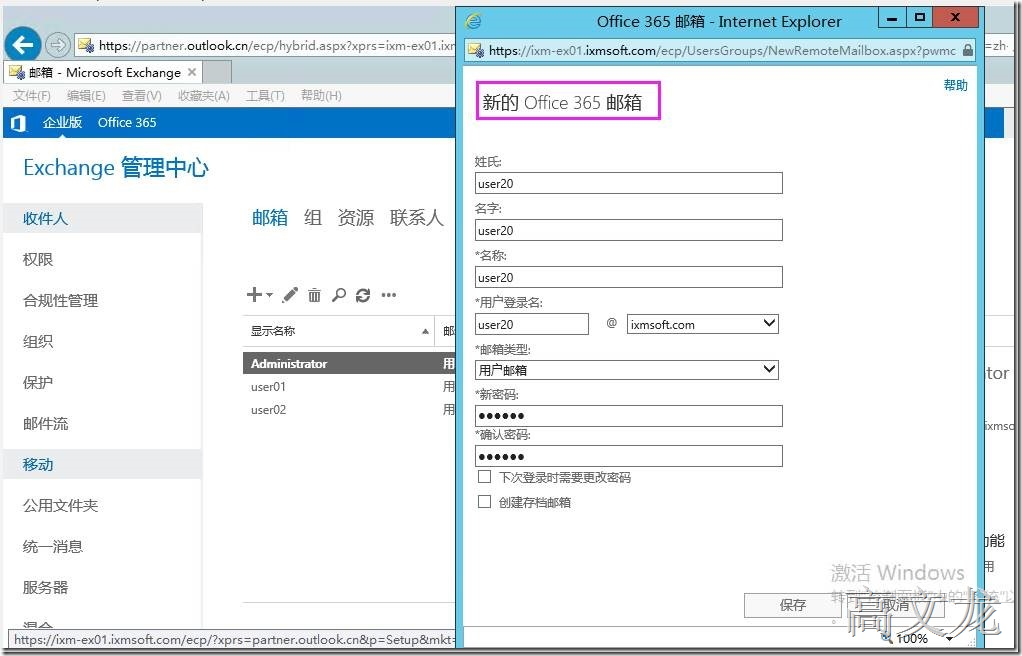1022x656 pixels.
Task: Maximize the Office 365 邮箱 popup window
Action: (x=920, y=18)
